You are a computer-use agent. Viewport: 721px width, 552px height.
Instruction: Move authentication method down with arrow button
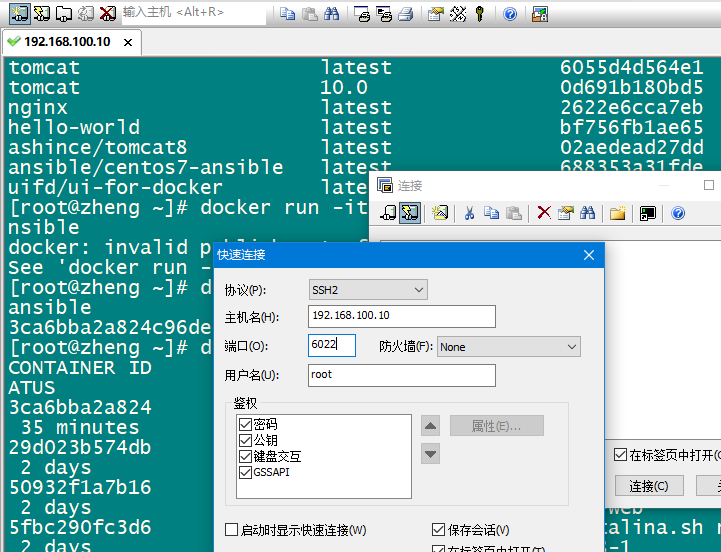pos(430,454)
